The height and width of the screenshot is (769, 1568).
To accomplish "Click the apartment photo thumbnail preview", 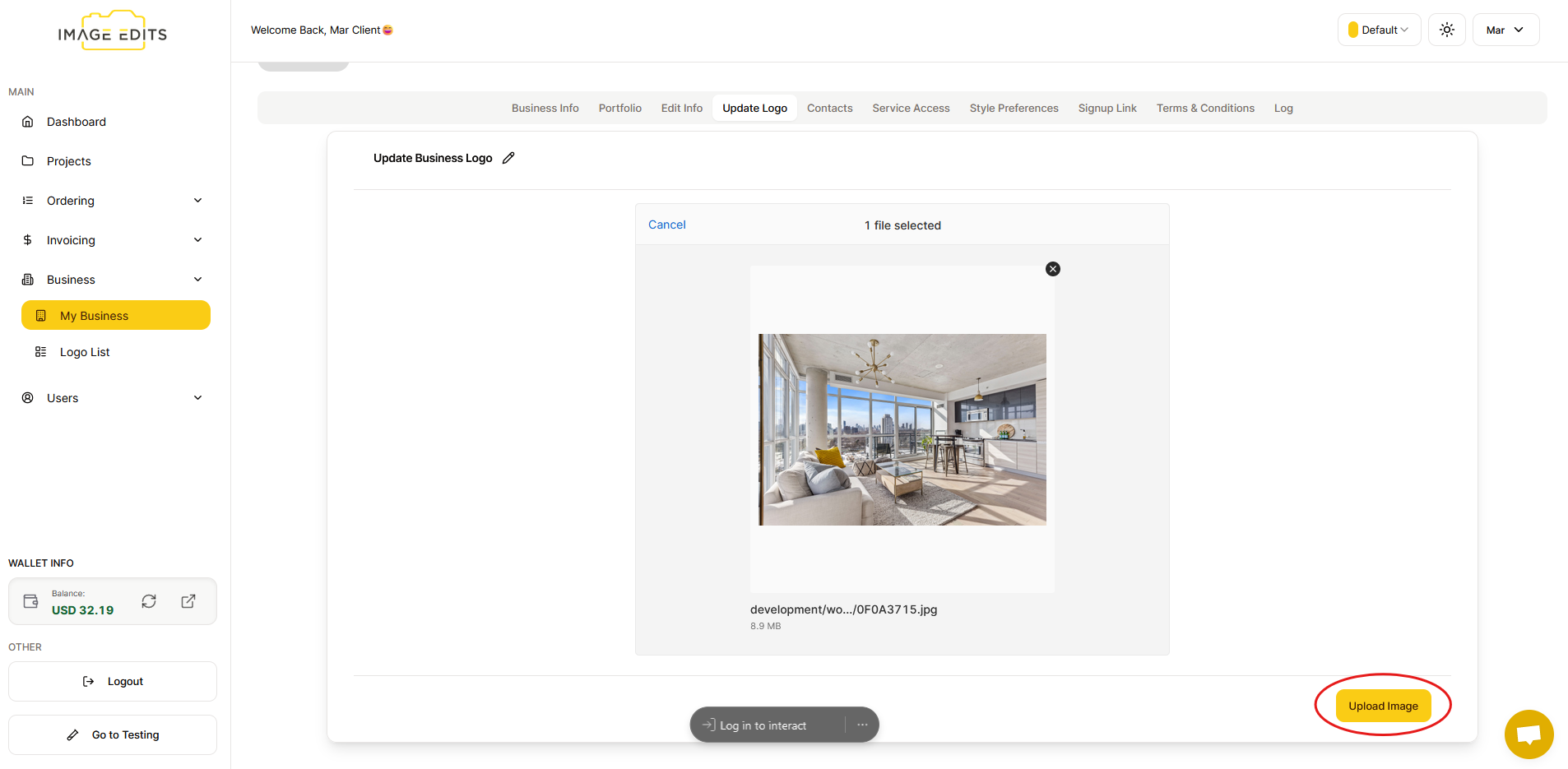I will click(902, 429).
